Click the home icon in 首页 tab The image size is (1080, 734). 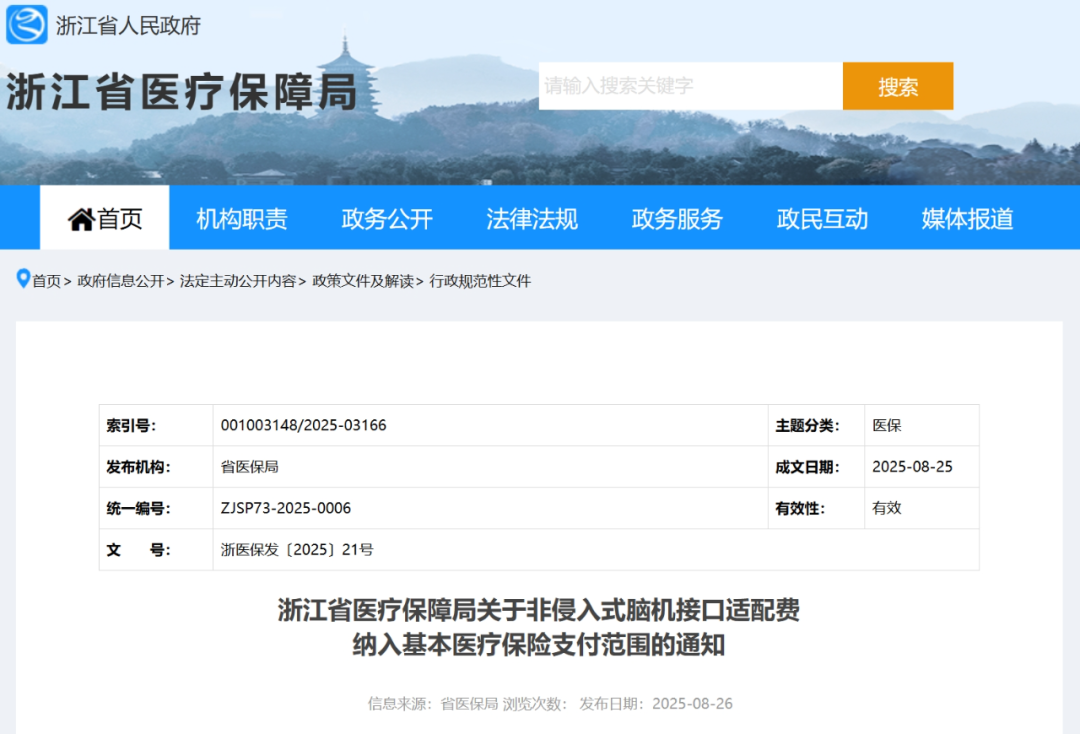click(81, 220)
